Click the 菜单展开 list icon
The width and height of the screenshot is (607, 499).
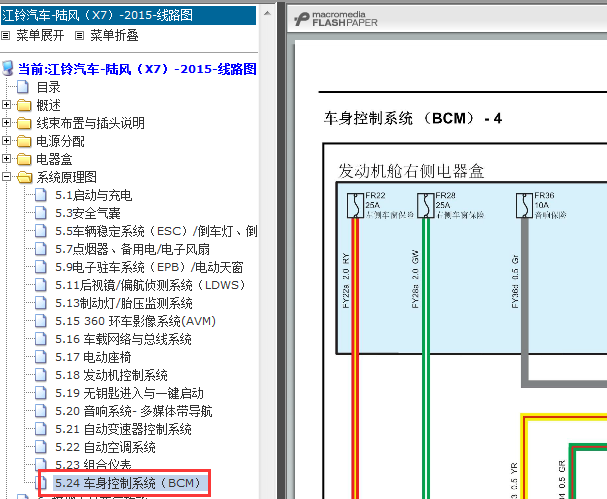pyautogui.click(x=5, y=36)
